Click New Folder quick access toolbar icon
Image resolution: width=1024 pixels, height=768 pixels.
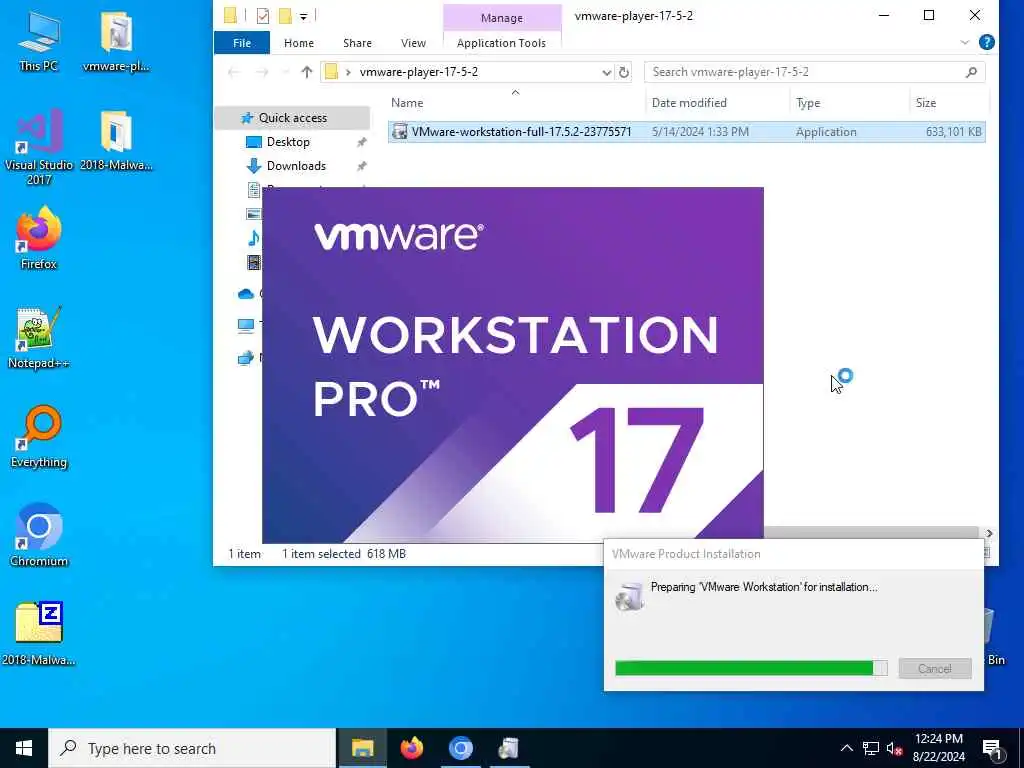point(285,15)
